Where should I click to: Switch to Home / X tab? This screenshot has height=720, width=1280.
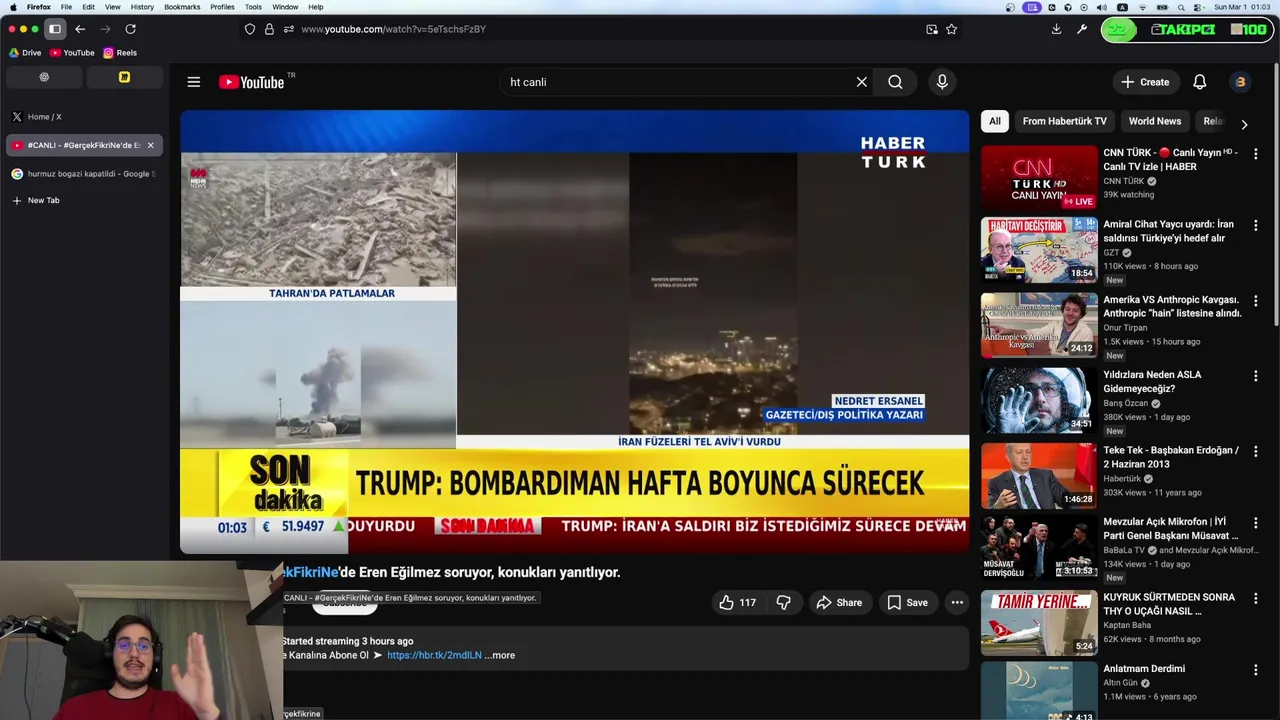click(84, 117)
